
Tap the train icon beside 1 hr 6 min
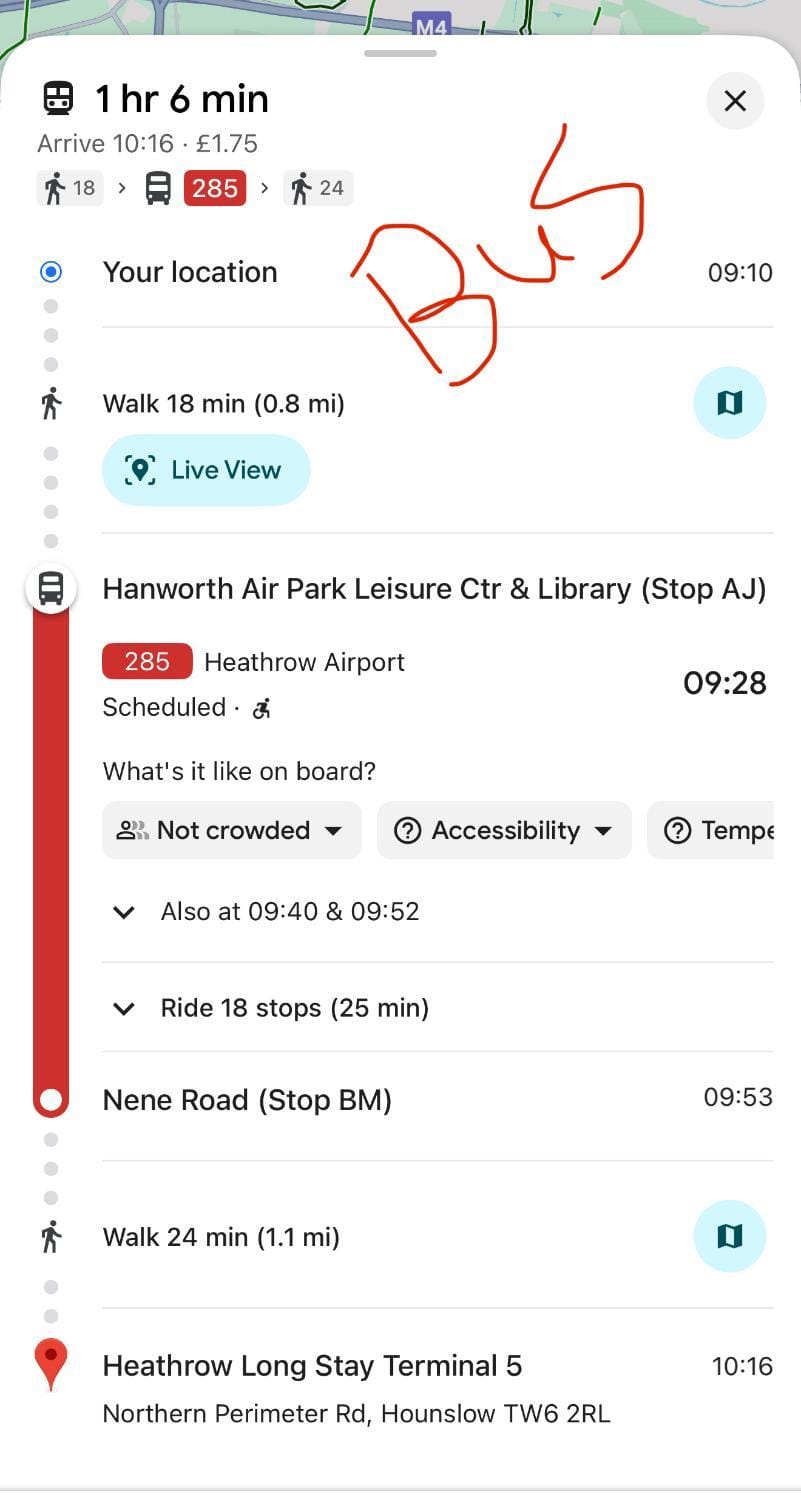(x=58, y=99)
